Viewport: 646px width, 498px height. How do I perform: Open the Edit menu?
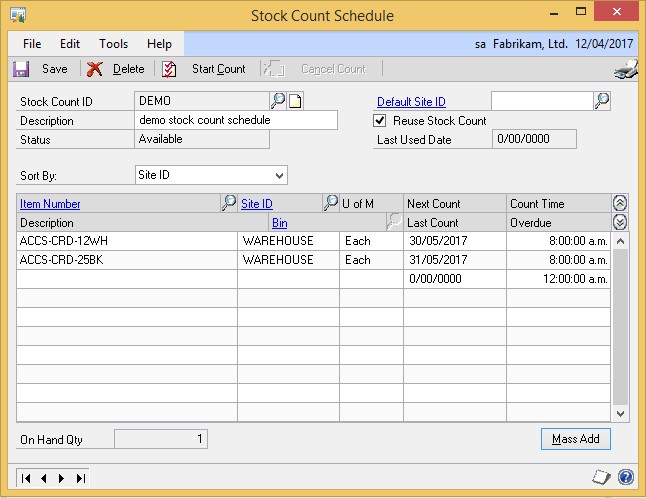(x=70, y=44)
